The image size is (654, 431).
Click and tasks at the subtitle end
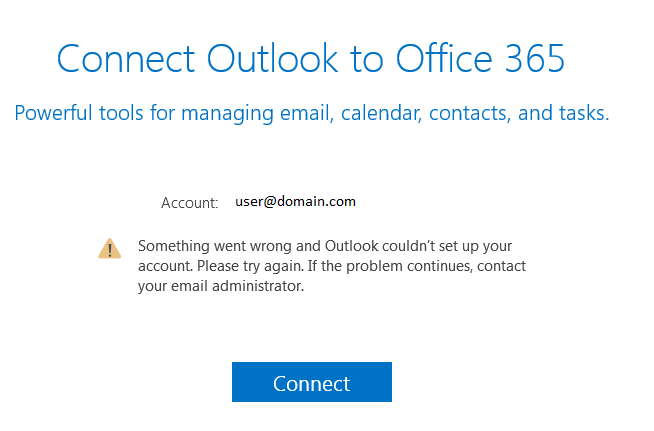coord(563,113)
